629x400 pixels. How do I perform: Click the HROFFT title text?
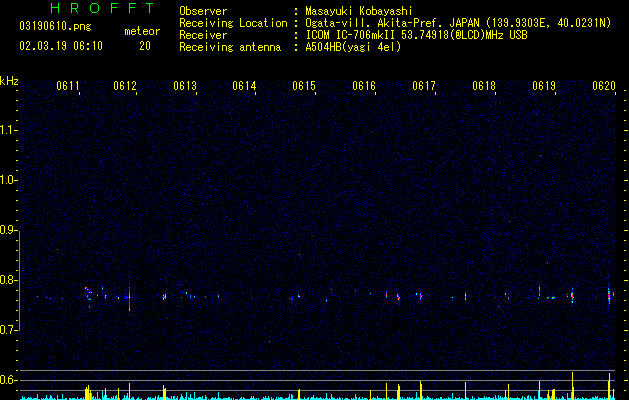click(x=103, y=8)
